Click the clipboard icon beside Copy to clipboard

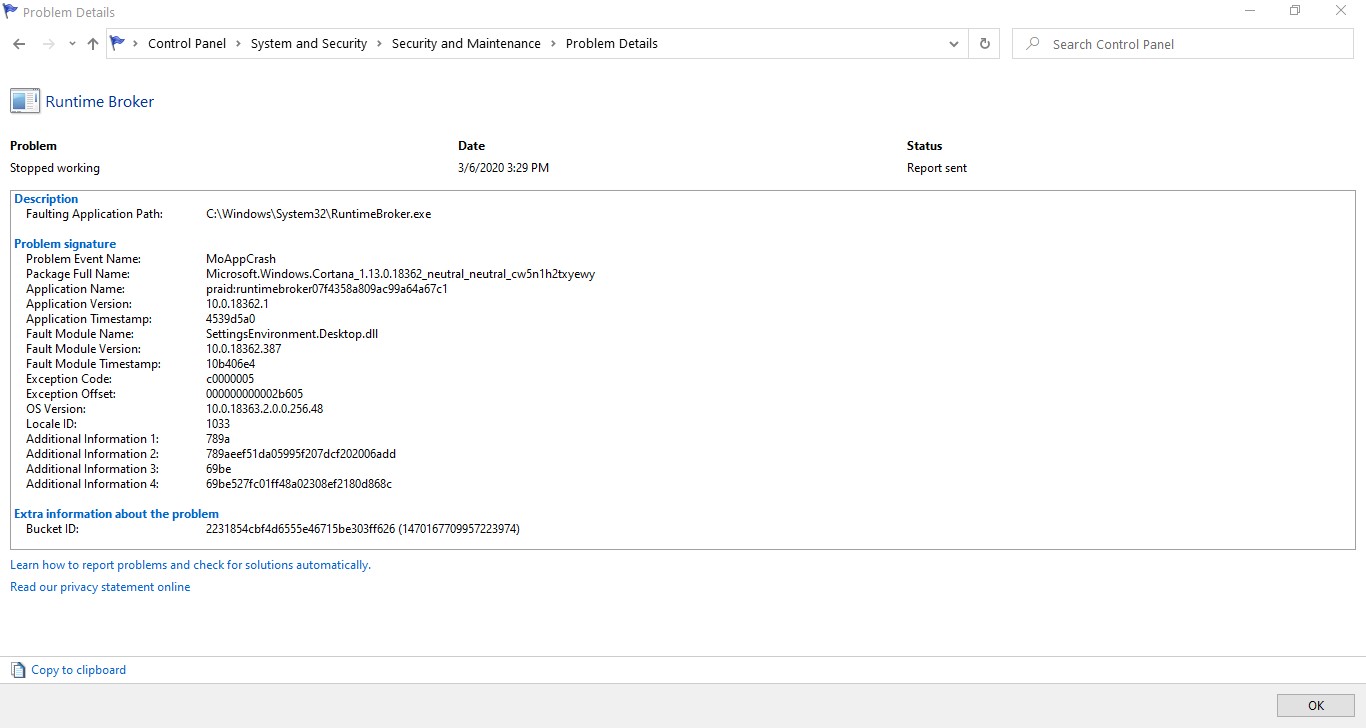coord(18,670)
